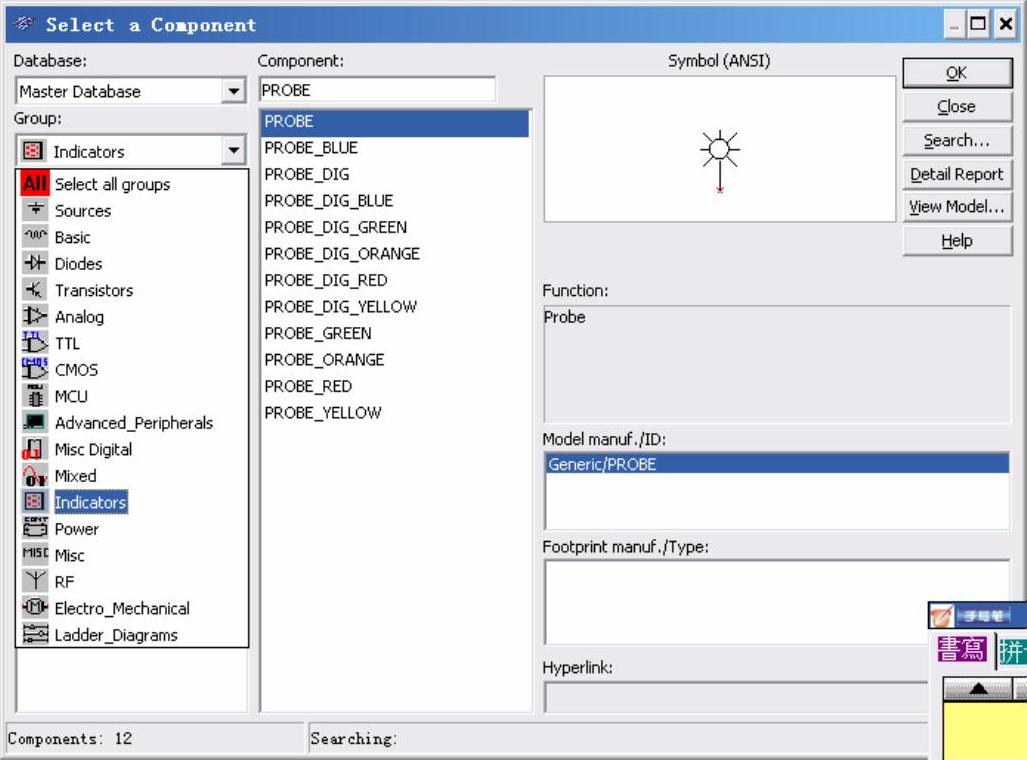
Task: Click the Hyperlink field
Action: point(736,696)
